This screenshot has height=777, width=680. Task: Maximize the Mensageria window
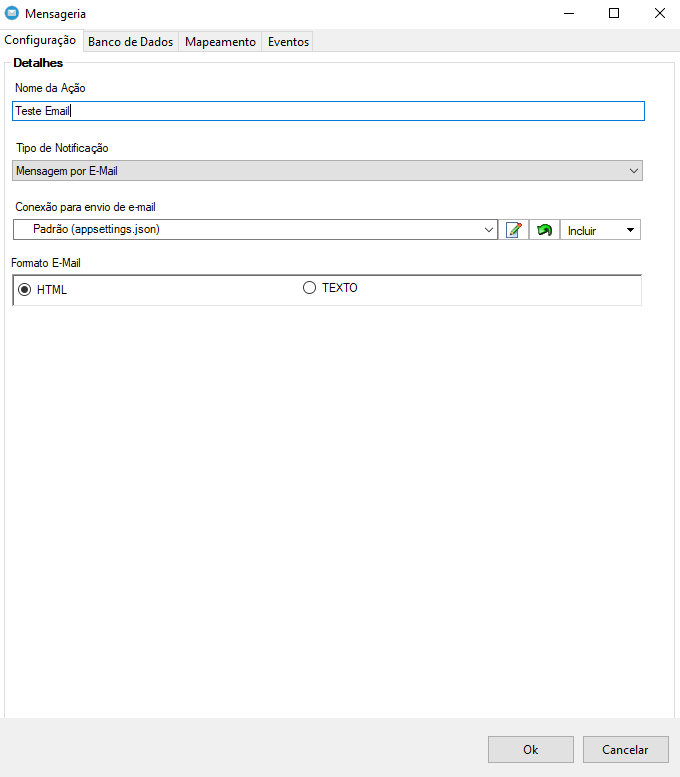pos(614,13)
